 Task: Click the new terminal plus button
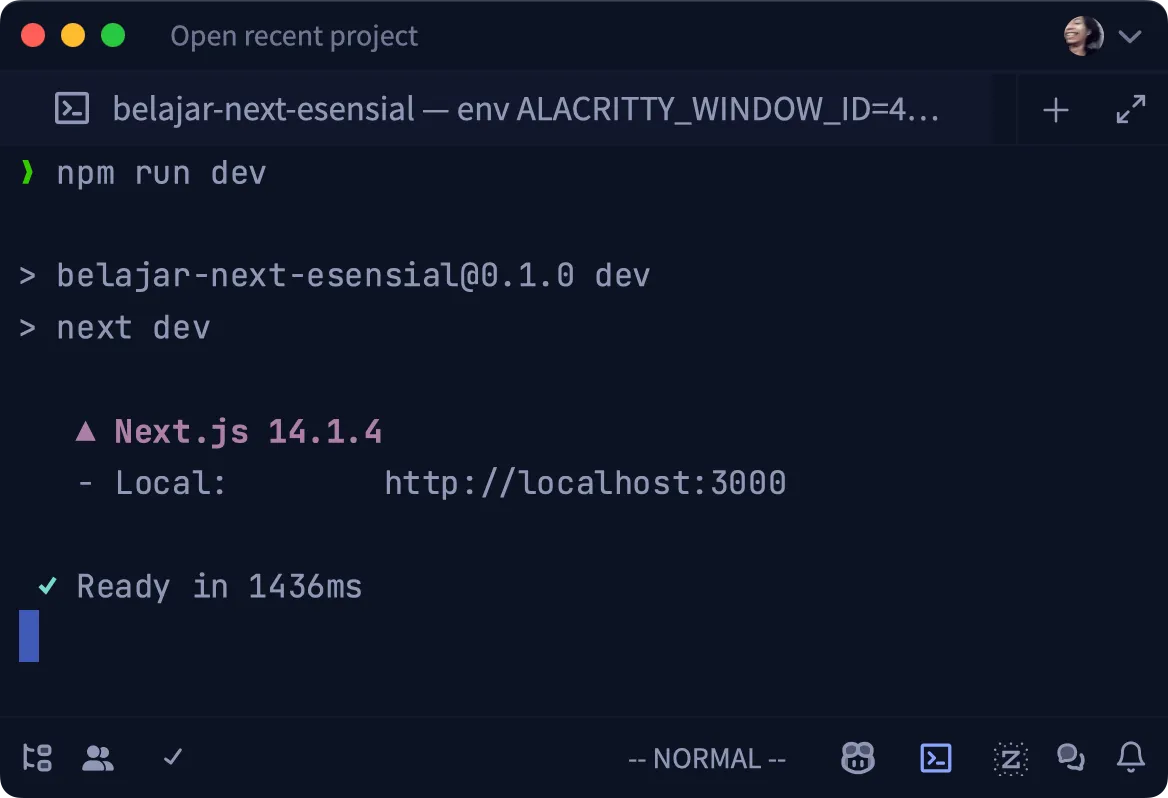(1055, 109)
